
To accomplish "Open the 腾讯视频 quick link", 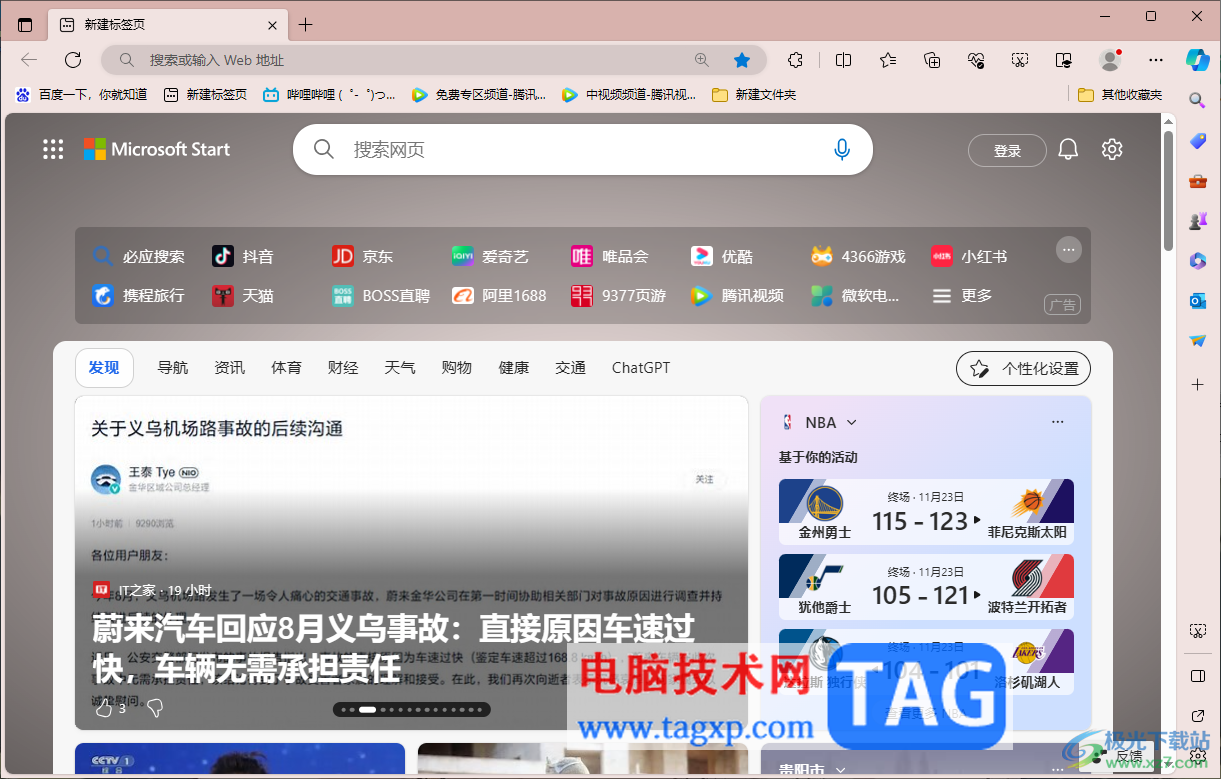I will pos(737,295).
